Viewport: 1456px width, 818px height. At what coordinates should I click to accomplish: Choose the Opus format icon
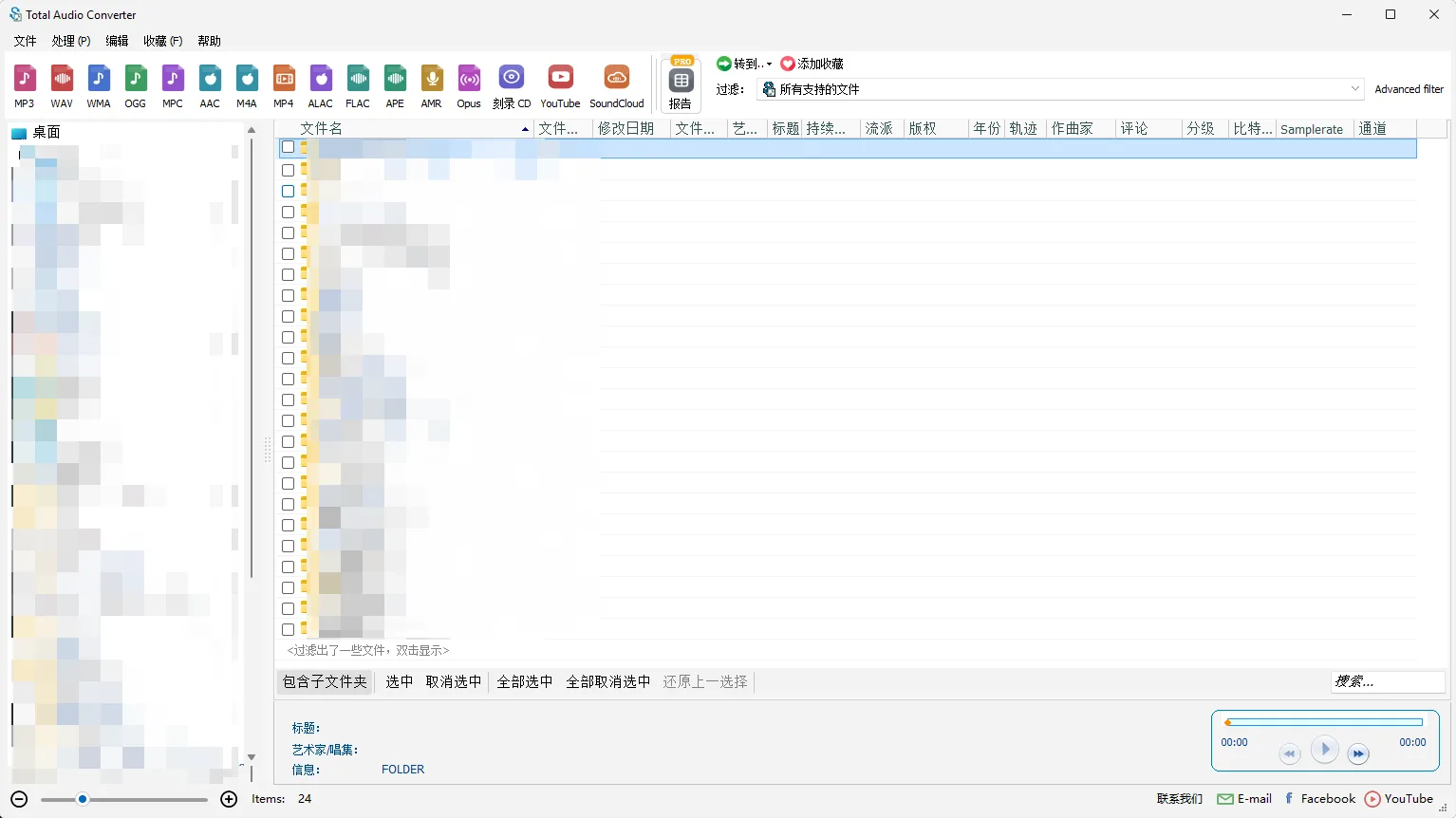coord(469,86)
